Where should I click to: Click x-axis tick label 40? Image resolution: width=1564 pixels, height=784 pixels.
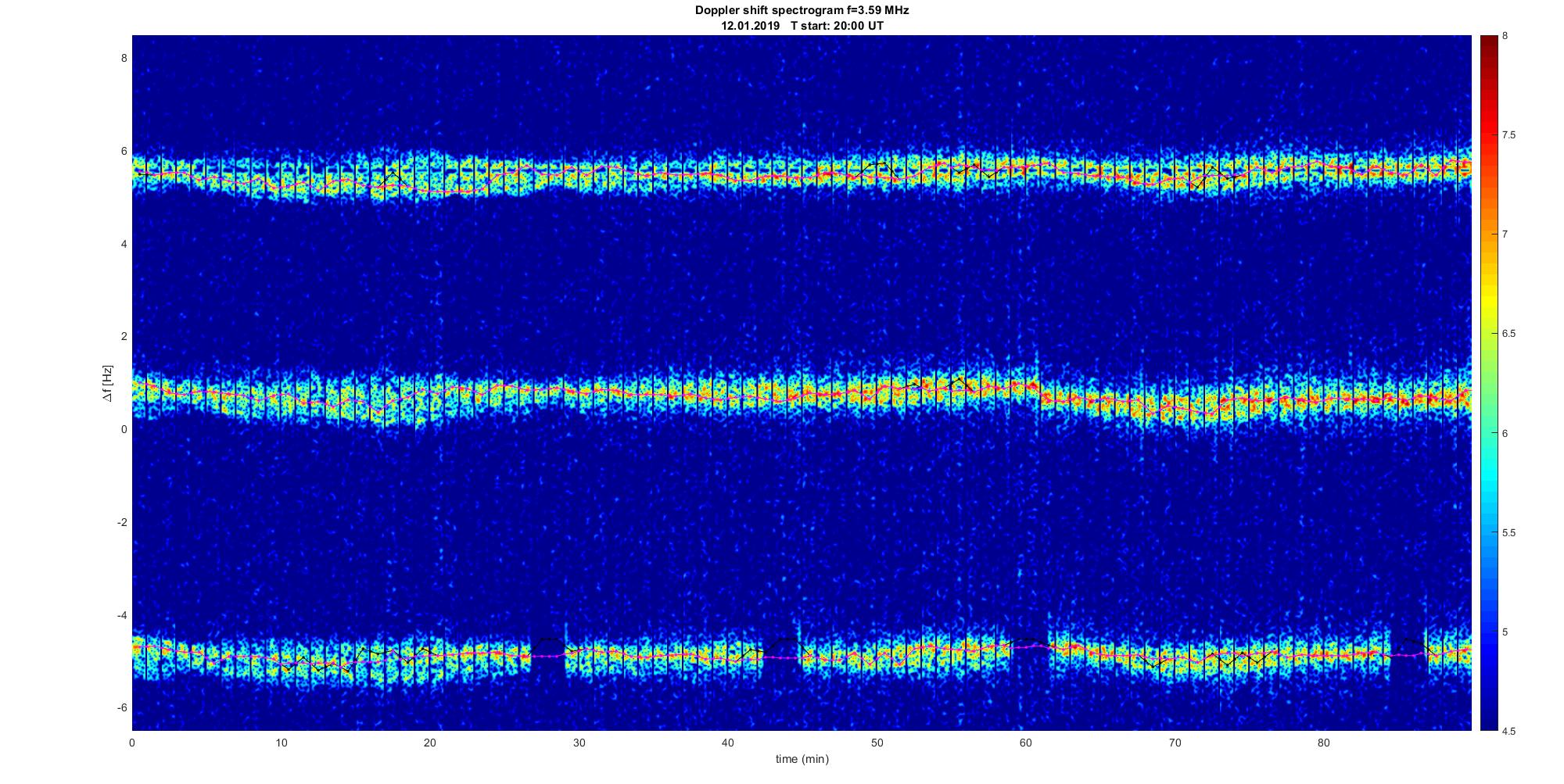click(728, 743)
